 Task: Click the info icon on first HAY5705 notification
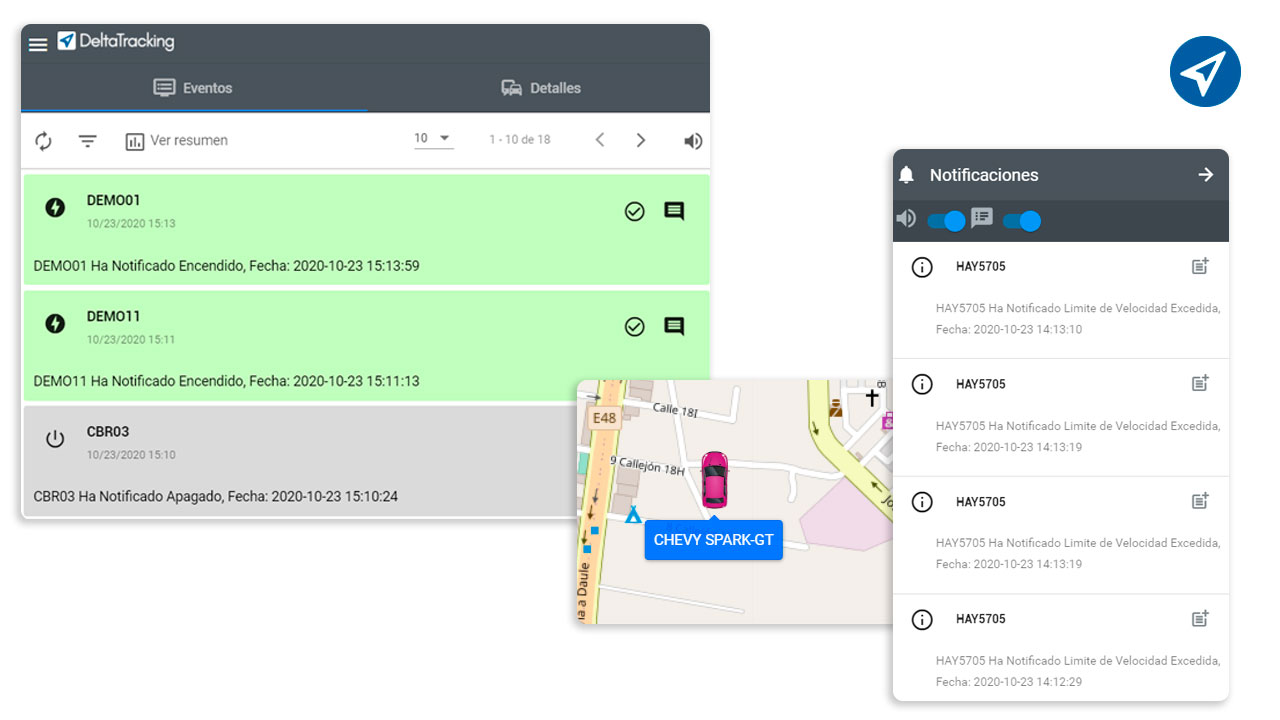tap(921, 266)
